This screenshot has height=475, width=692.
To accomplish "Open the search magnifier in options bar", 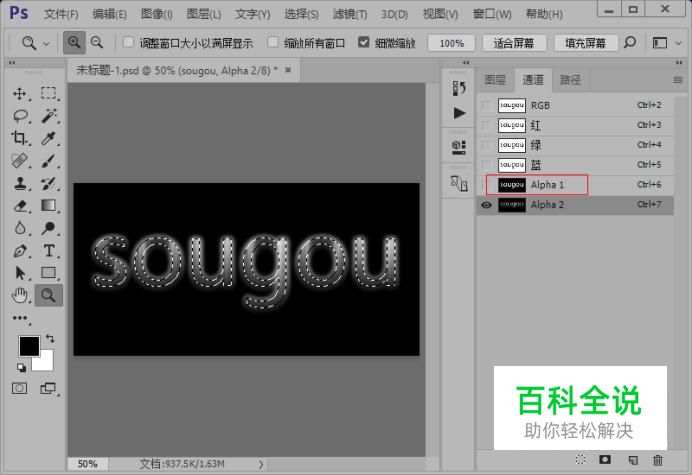I will pyautogui.click(x=630, y=42).
